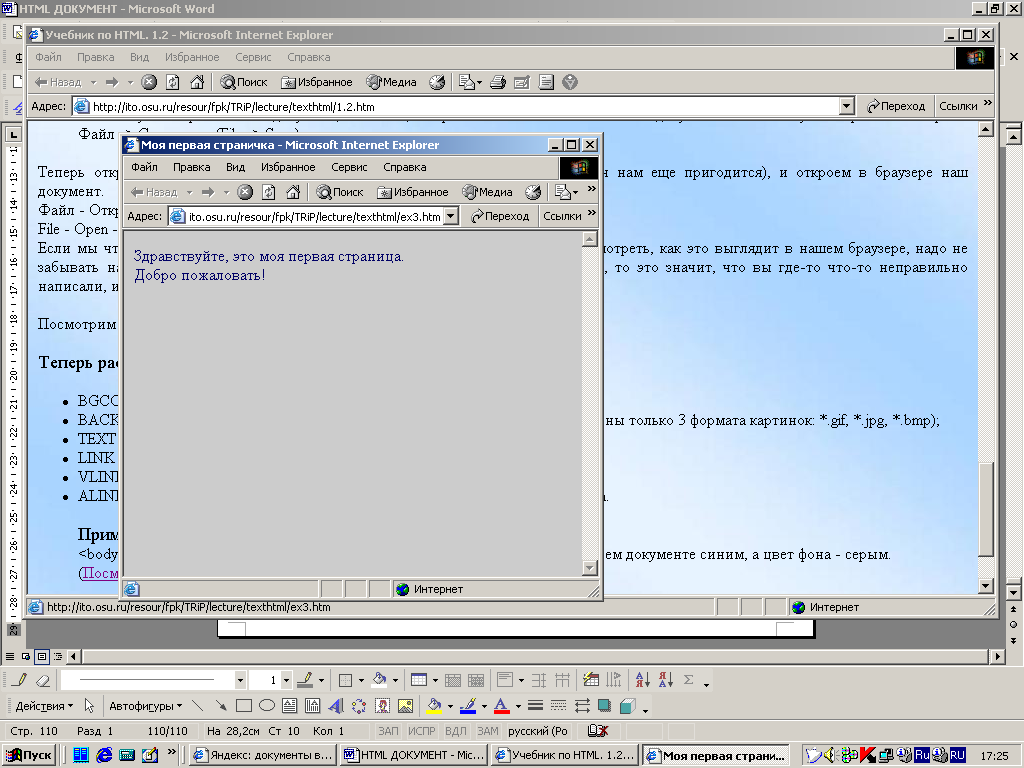The width and height of the screenshot is (1024, 768).
Task: Select the Oval drawing tool
Action: click(x=266, y=706)
